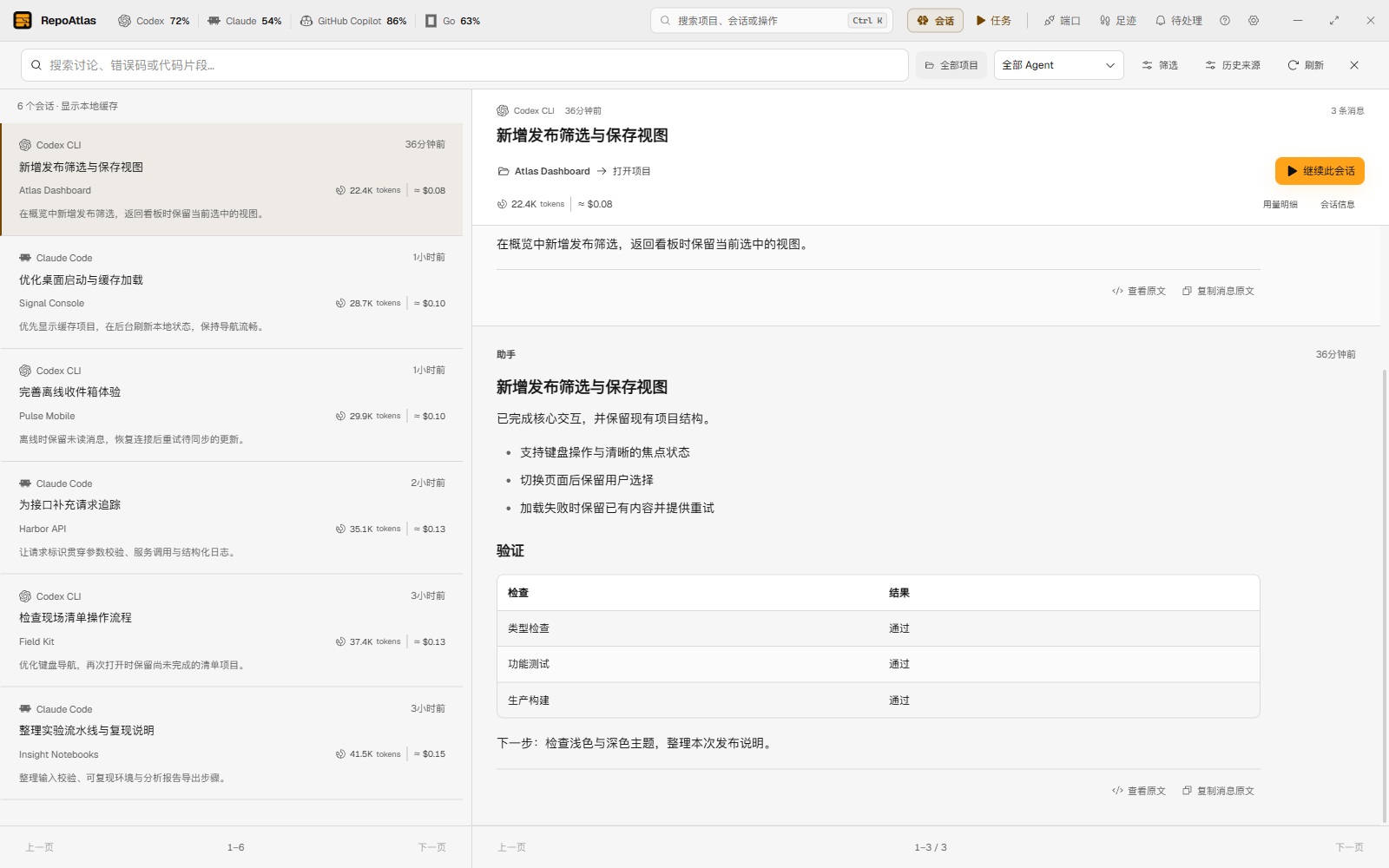Click 上一页 in the message pager
The image size is (1389, 868).
[x=511, y=847]
